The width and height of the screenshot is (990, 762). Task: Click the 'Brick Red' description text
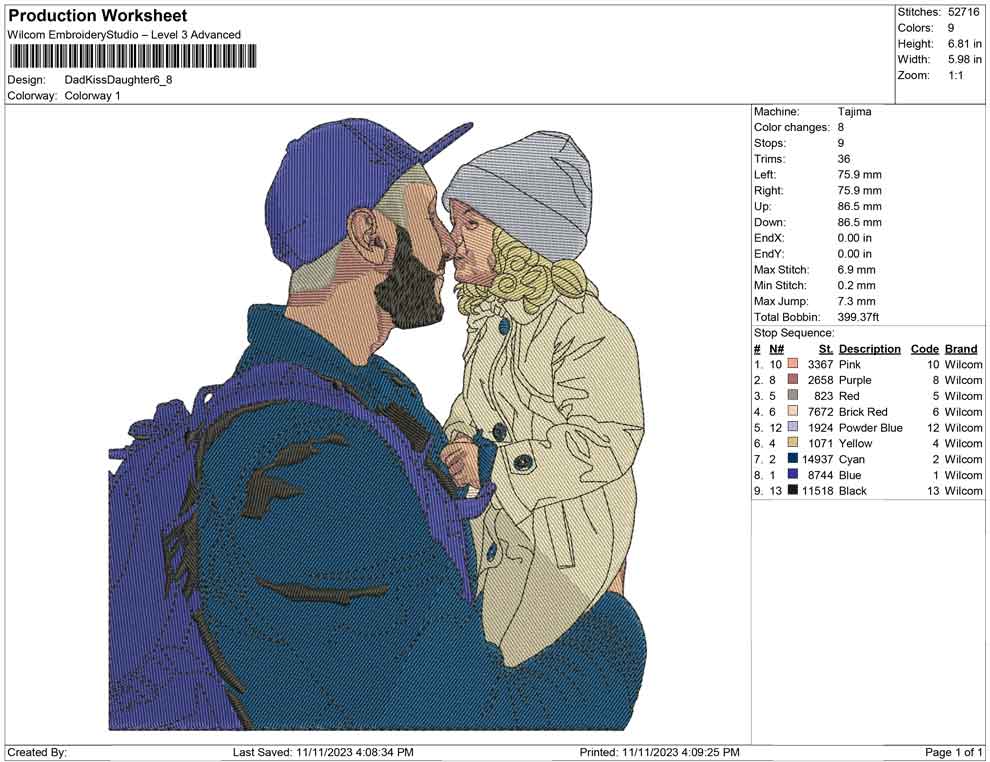[x=863, y=412]
